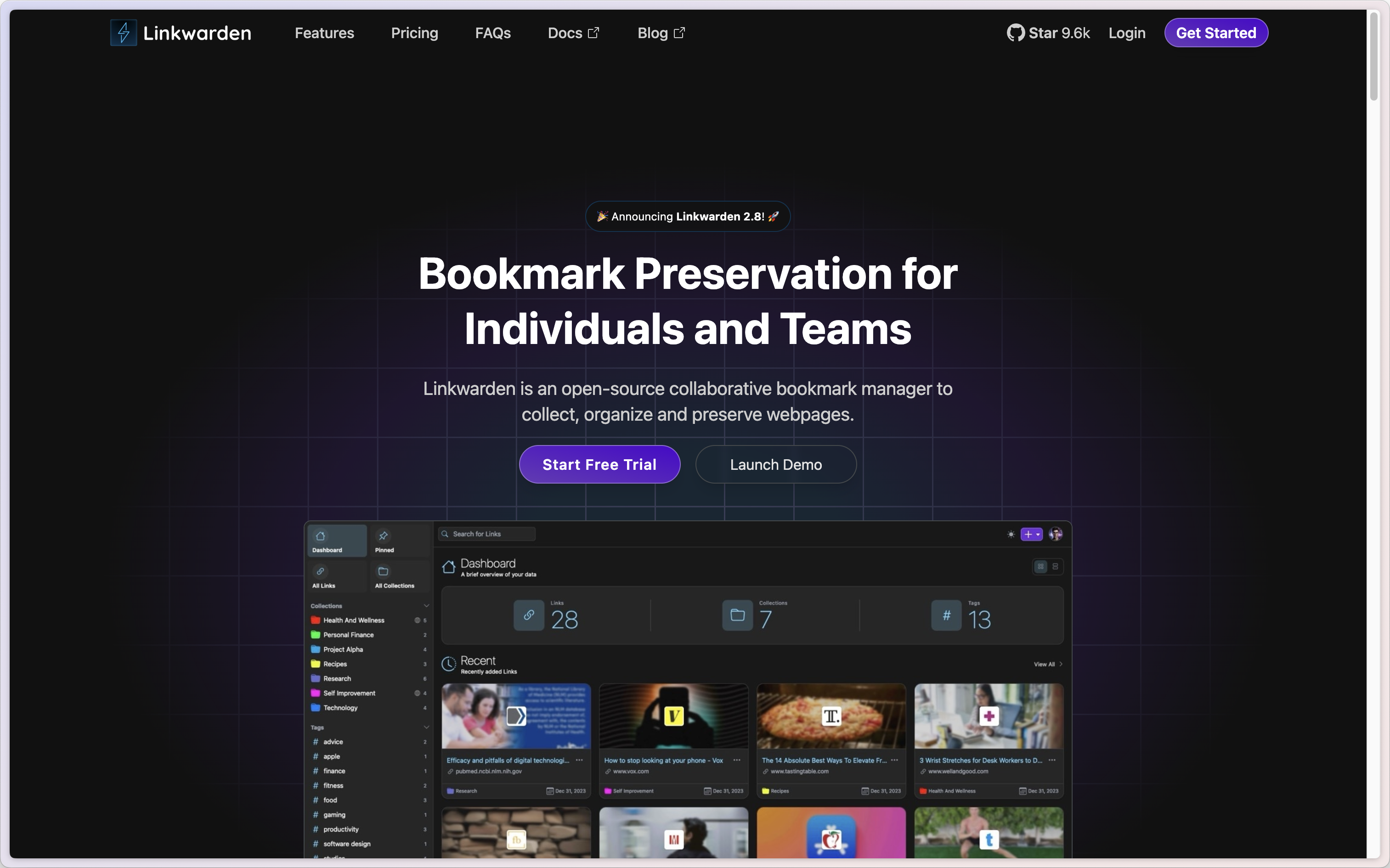Image resolution: width=1390 pixels, height=868 pixels.
Task: Collapse the Tags section chevron
Action: (x=426, y=727)
